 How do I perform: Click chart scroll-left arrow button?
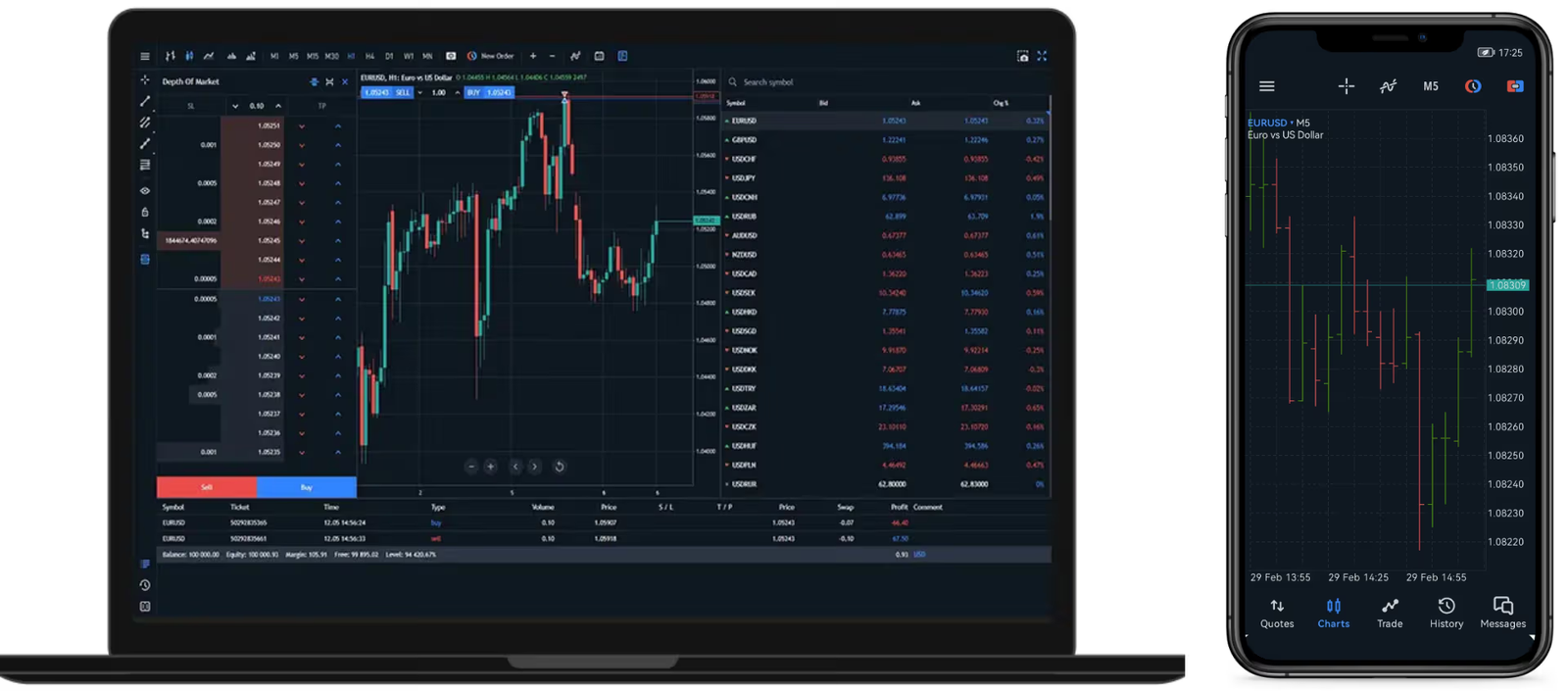coord(515,467)
